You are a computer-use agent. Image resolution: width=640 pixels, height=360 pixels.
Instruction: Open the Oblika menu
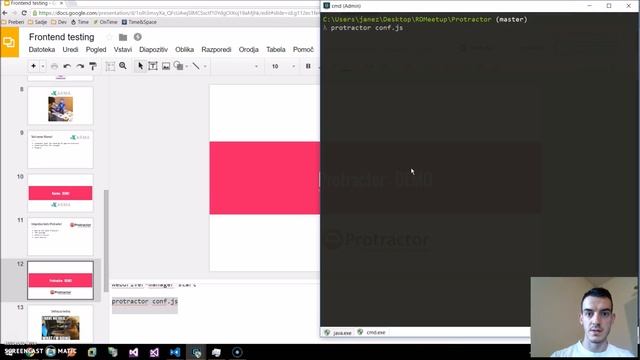pos(184,49)
